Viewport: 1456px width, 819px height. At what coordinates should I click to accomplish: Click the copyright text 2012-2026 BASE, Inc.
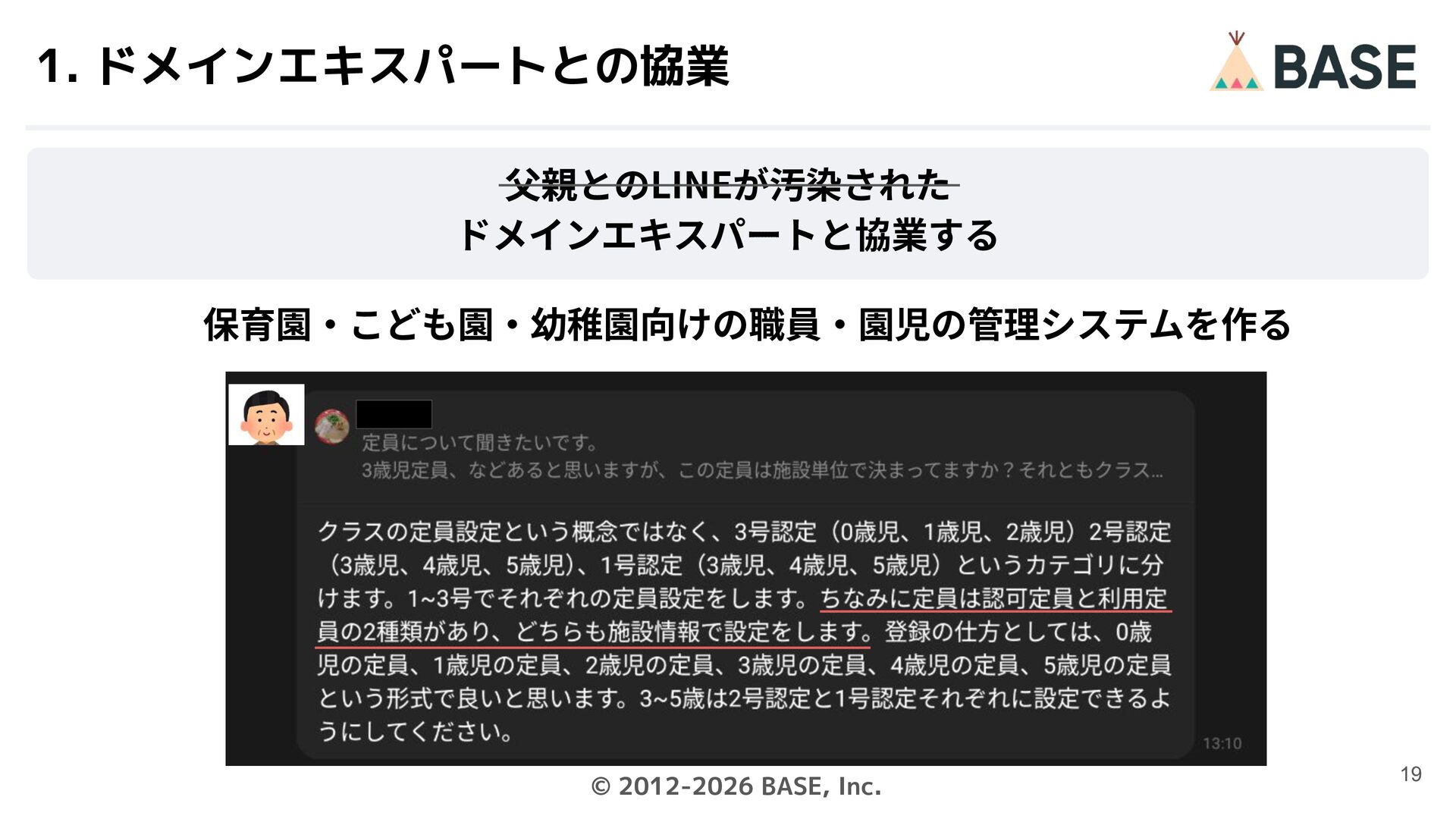pyautogui.click(x=736, y=786)
